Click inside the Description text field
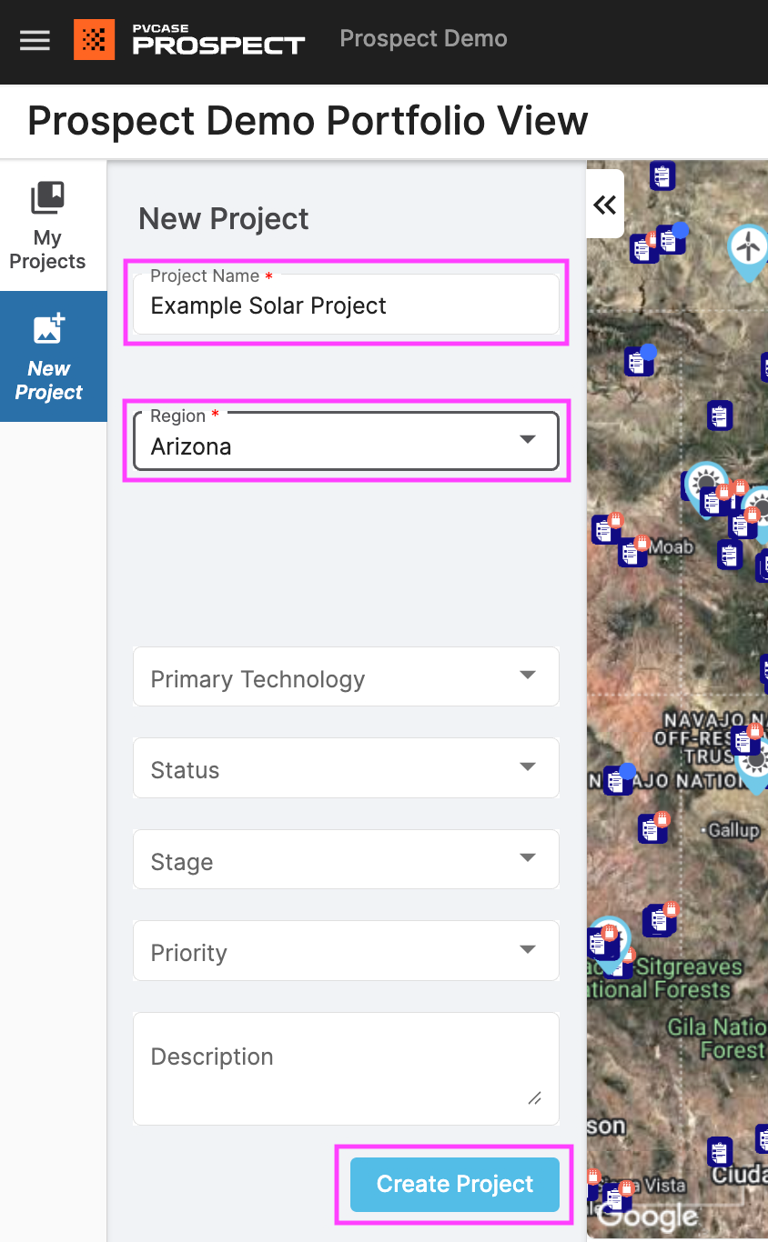This screenshot has width=768, height=1242. (x=345, y=1060)
